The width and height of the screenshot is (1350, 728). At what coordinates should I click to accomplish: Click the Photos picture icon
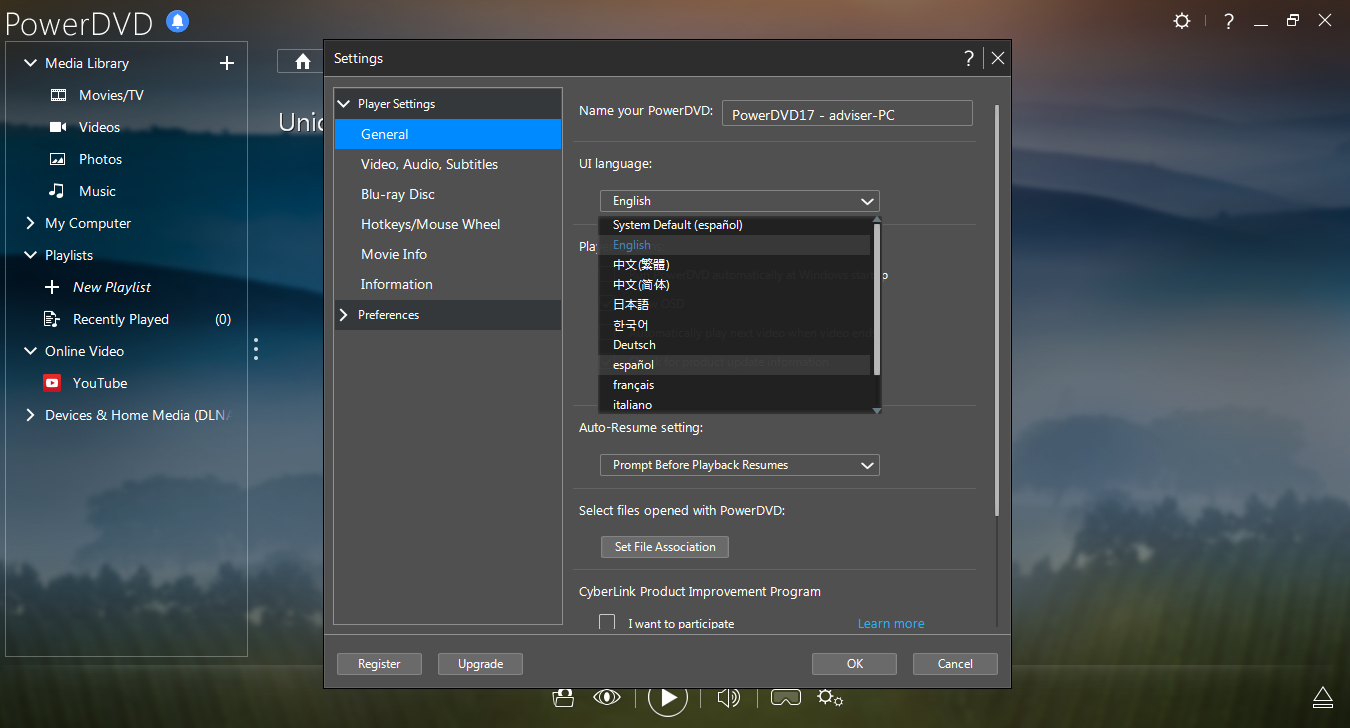click(58, 159)
